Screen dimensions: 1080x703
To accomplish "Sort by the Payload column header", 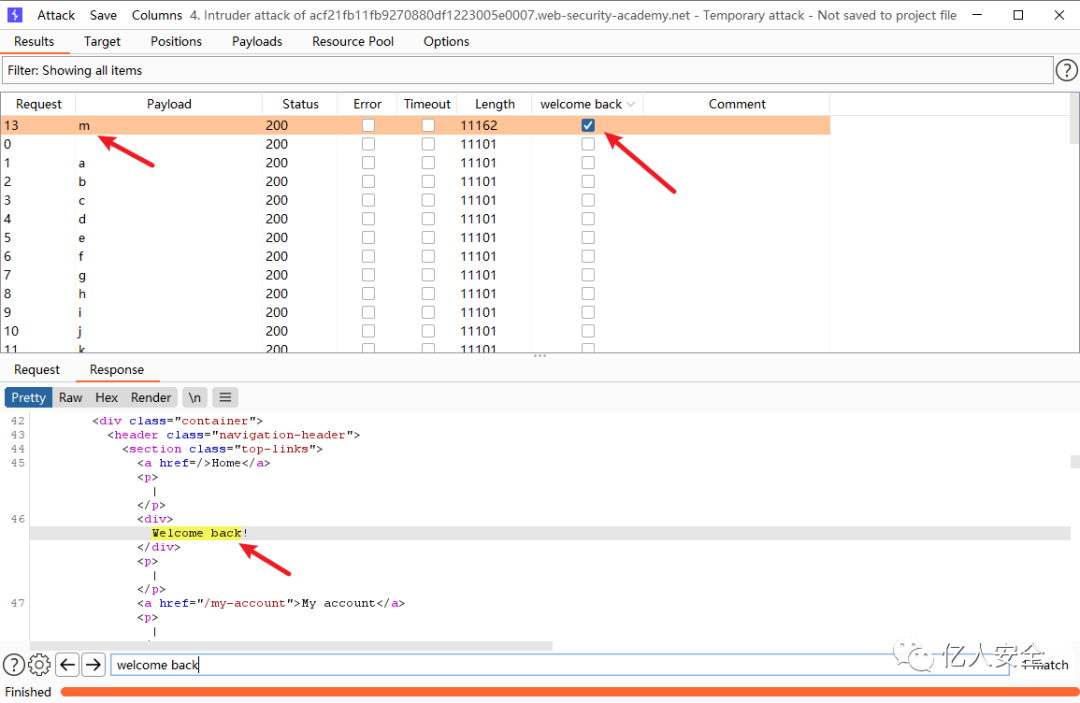I will [169, 104].
